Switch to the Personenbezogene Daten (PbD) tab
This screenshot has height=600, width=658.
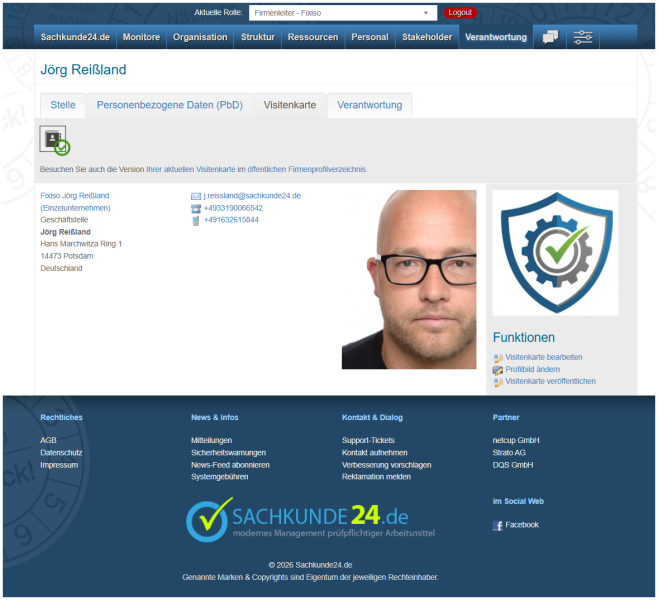click(169, 105)
